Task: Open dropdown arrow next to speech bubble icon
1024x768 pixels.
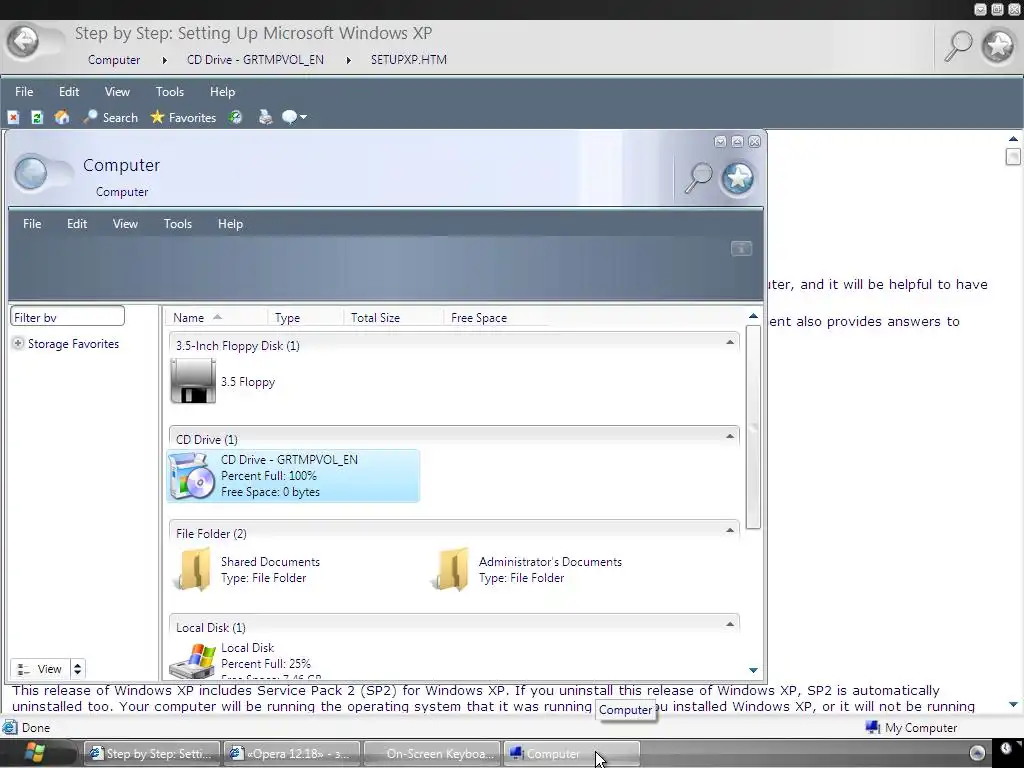Action: pyautogui.click(x=304, y=118)
